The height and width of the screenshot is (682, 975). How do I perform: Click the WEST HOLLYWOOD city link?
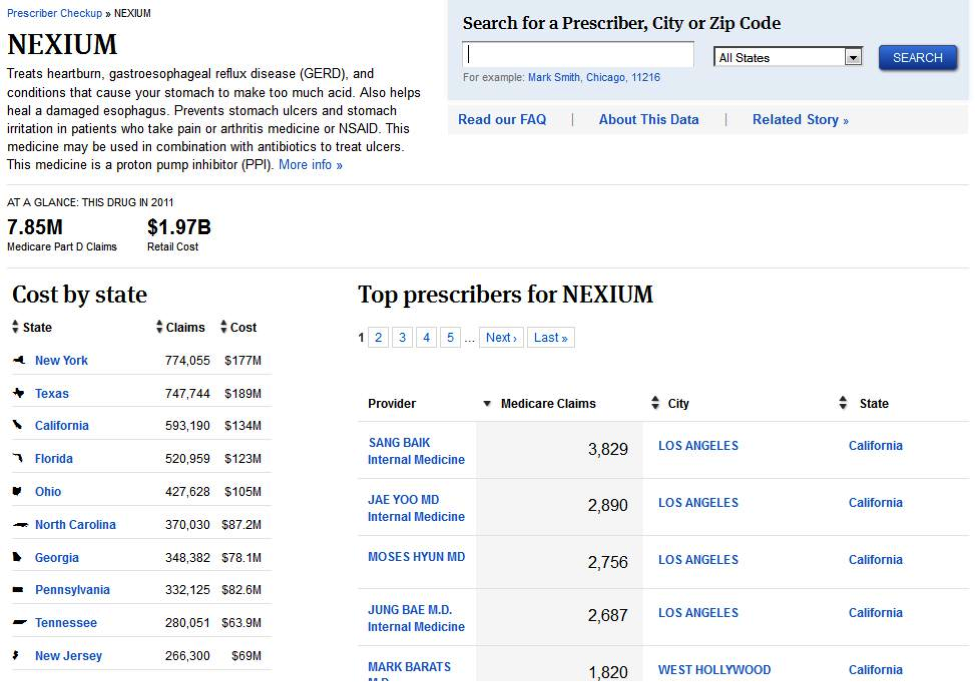pos(714,670)
